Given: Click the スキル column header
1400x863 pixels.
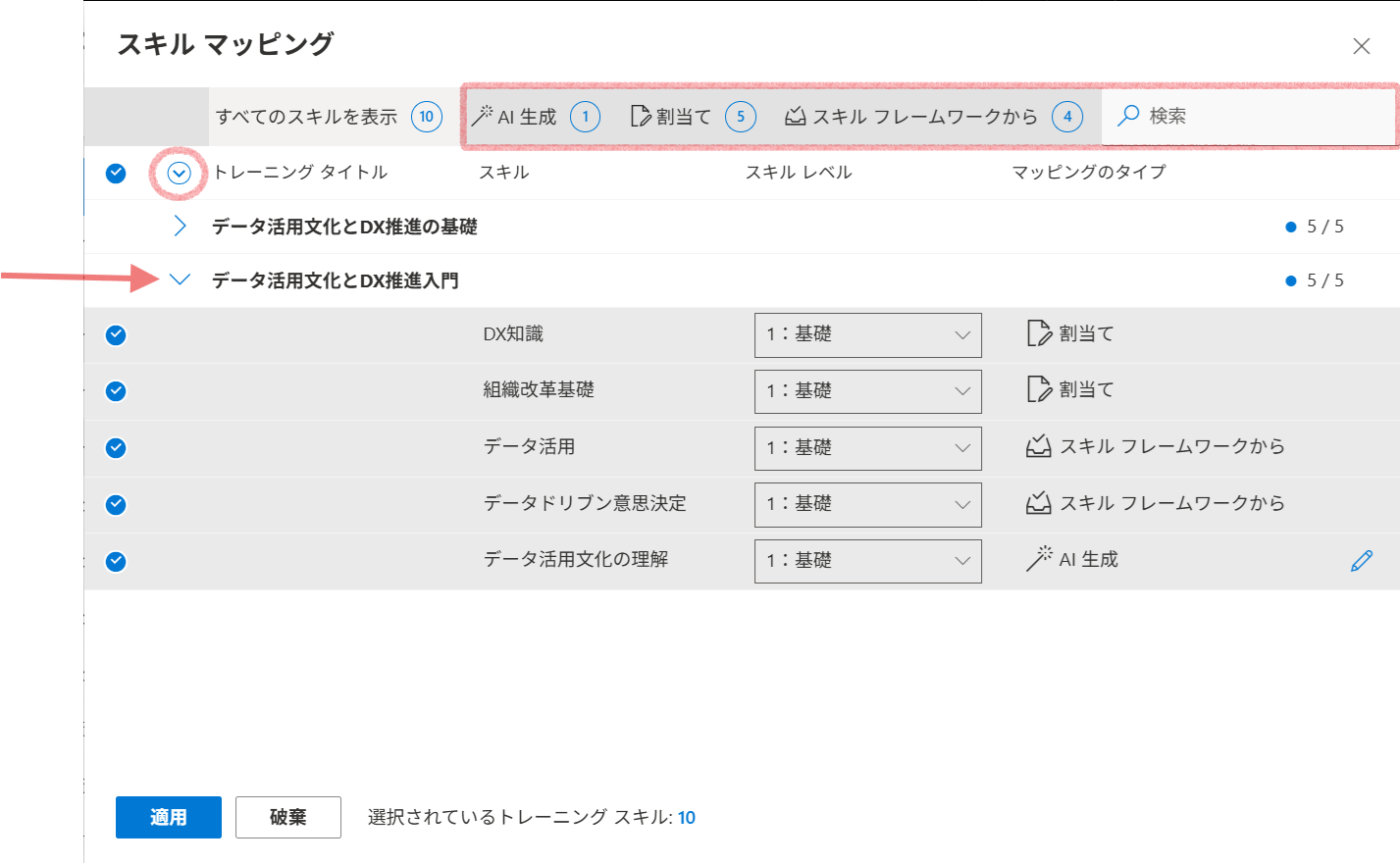Looking at the screenshot, I should 504,173.
